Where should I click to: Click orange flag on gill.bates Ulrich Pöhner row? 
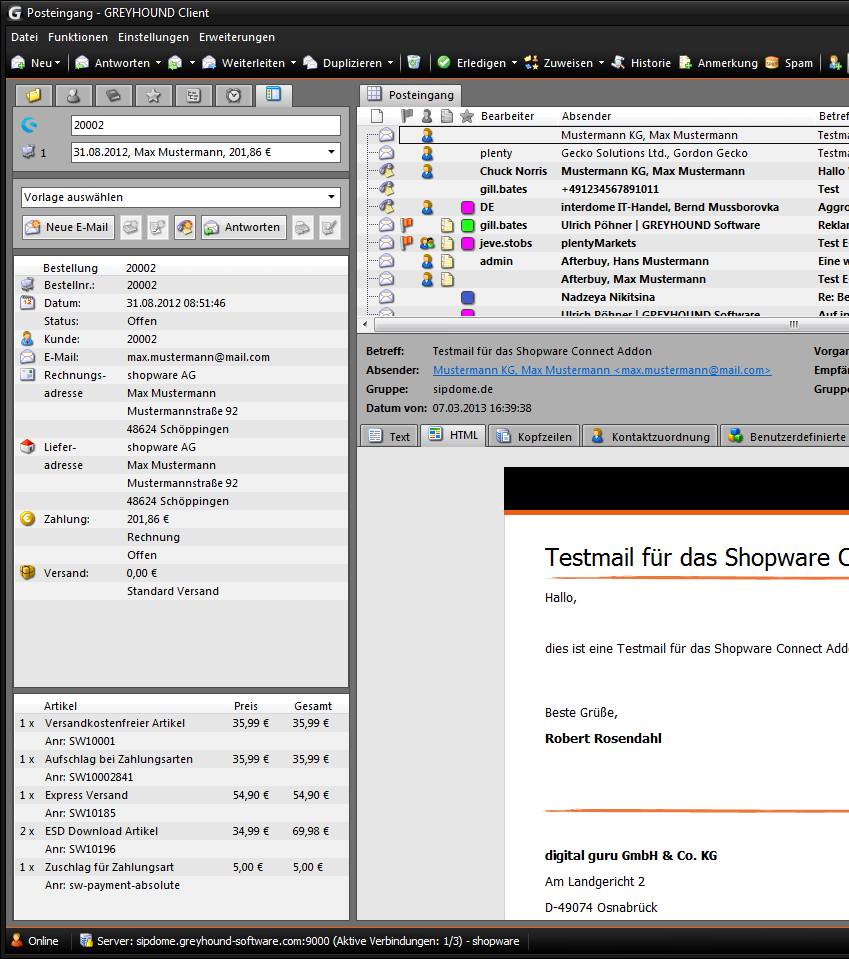(x=407, y=225)
